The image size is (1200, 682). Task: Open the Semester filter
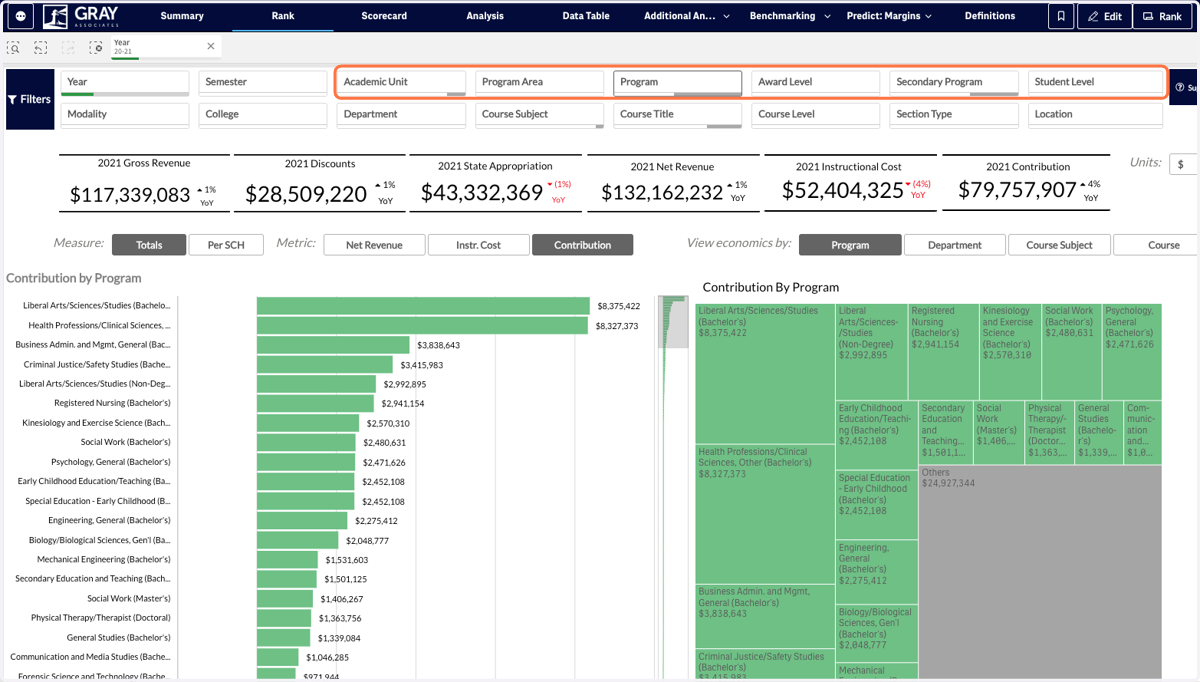point(263,83)
